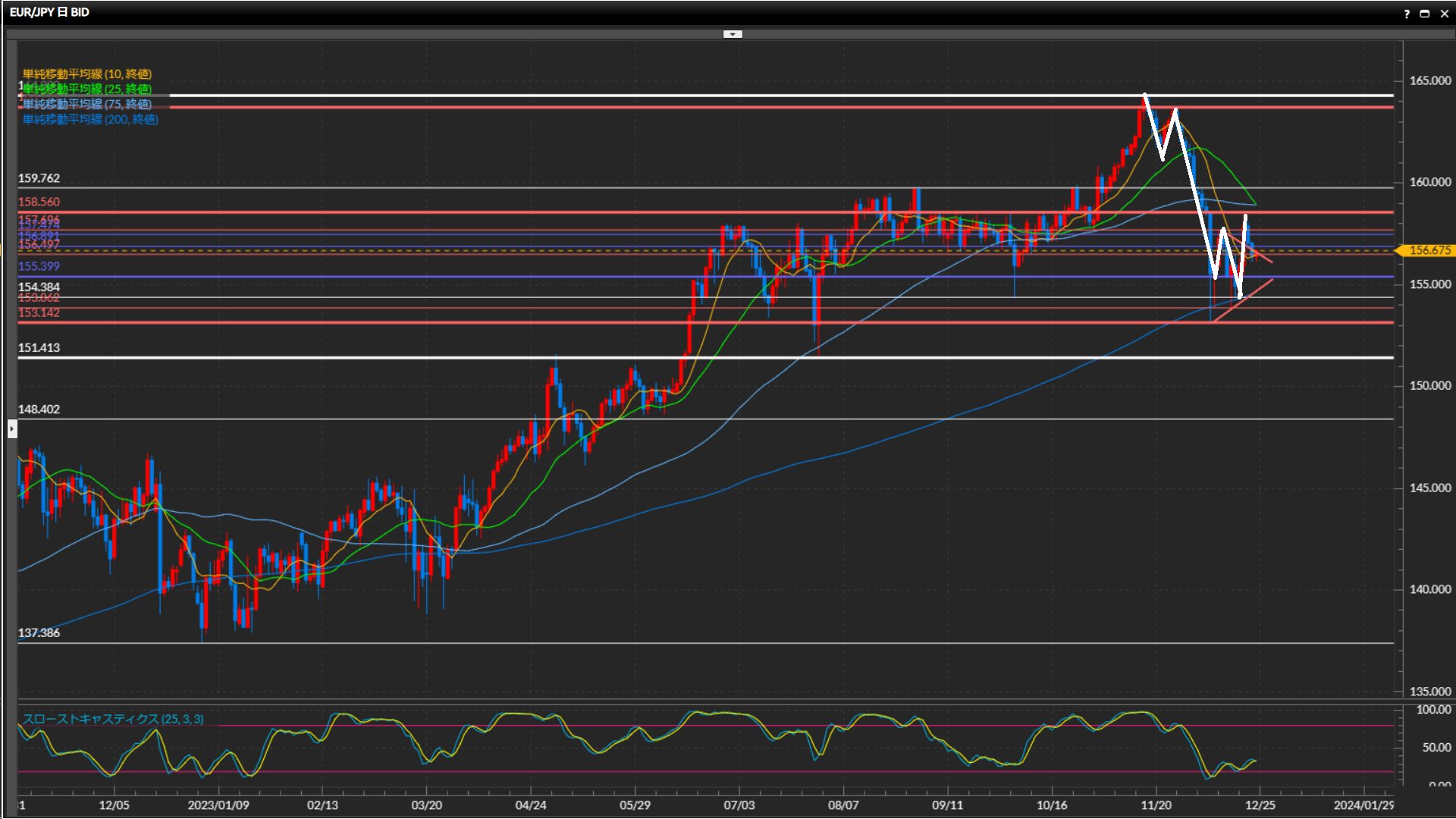This screenshot has width=1456, height=819.
Task: Select the 200-period blue moving average label
Action: 90,119
